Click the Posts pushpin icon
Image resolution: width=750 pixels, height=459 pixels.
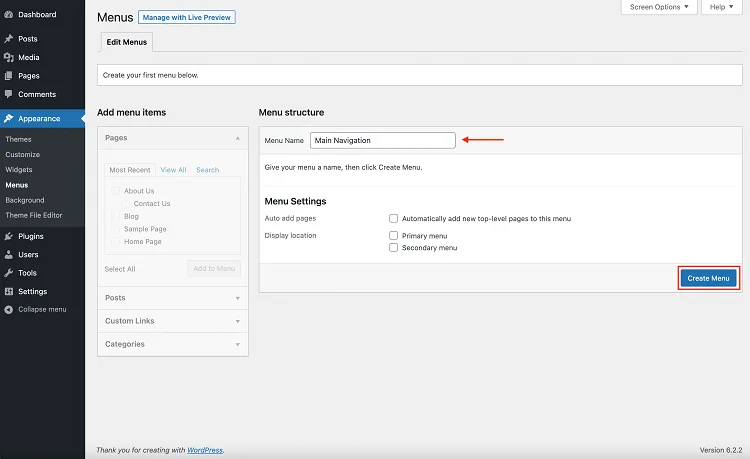[x=8, y=39]
